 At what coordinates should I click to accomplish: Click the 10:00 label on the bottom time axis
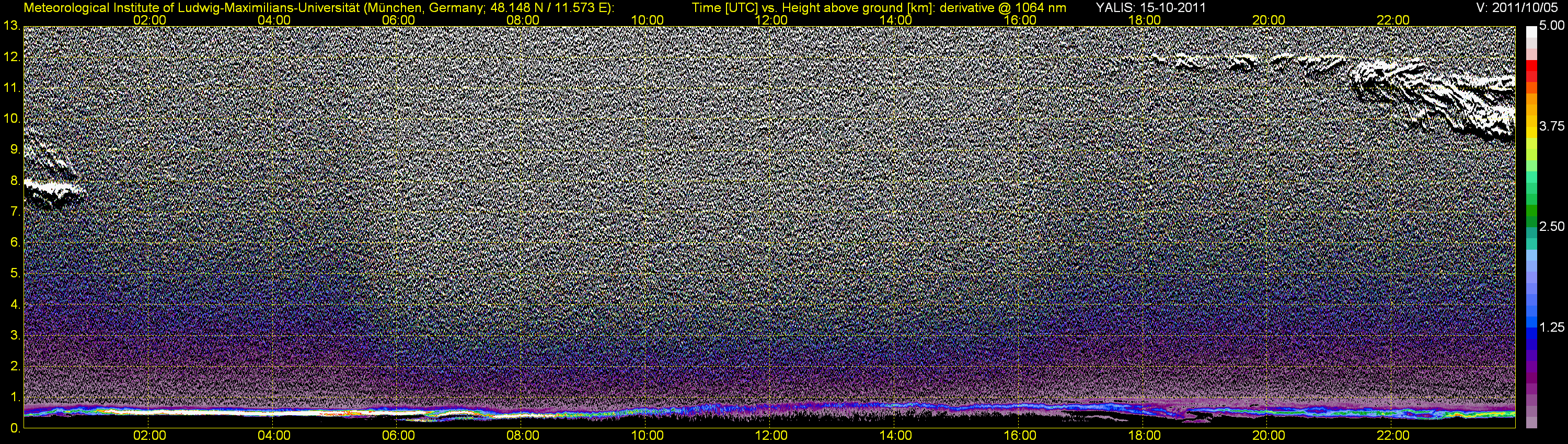(647, 436)
